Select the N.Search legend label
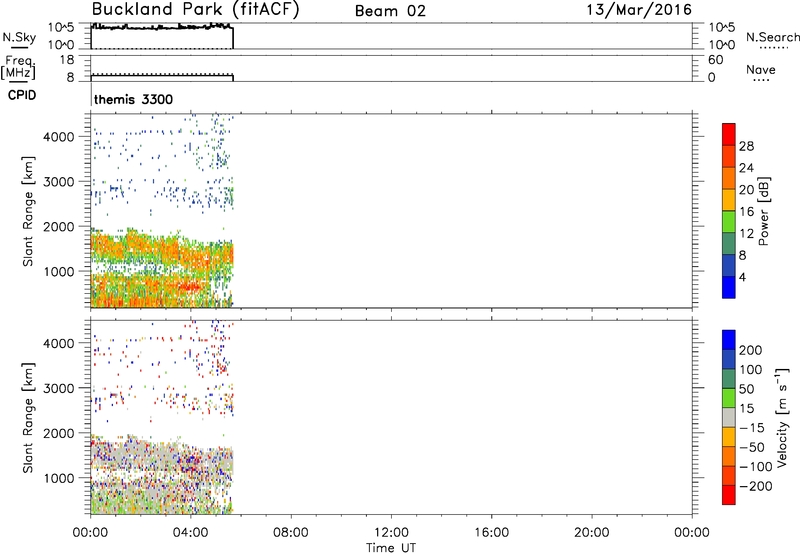The image size is (800, 554). [772, 37]
